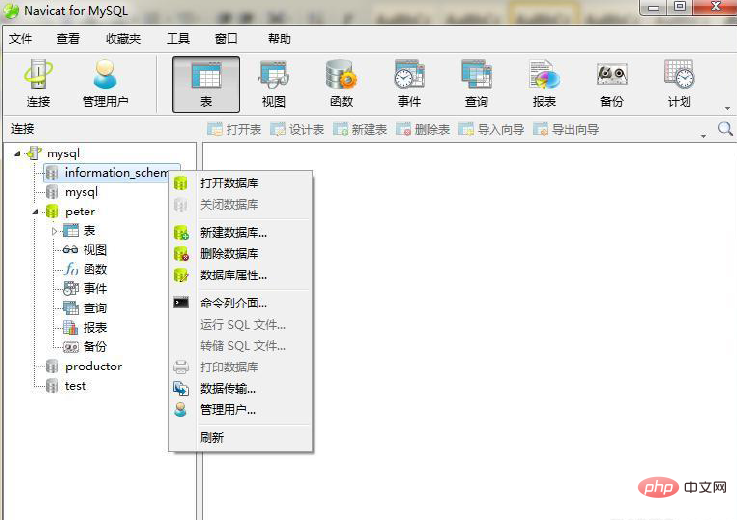737x520 pixels.
Task: Choose 数据传输... in context menu
Action: tap(241, 389)
